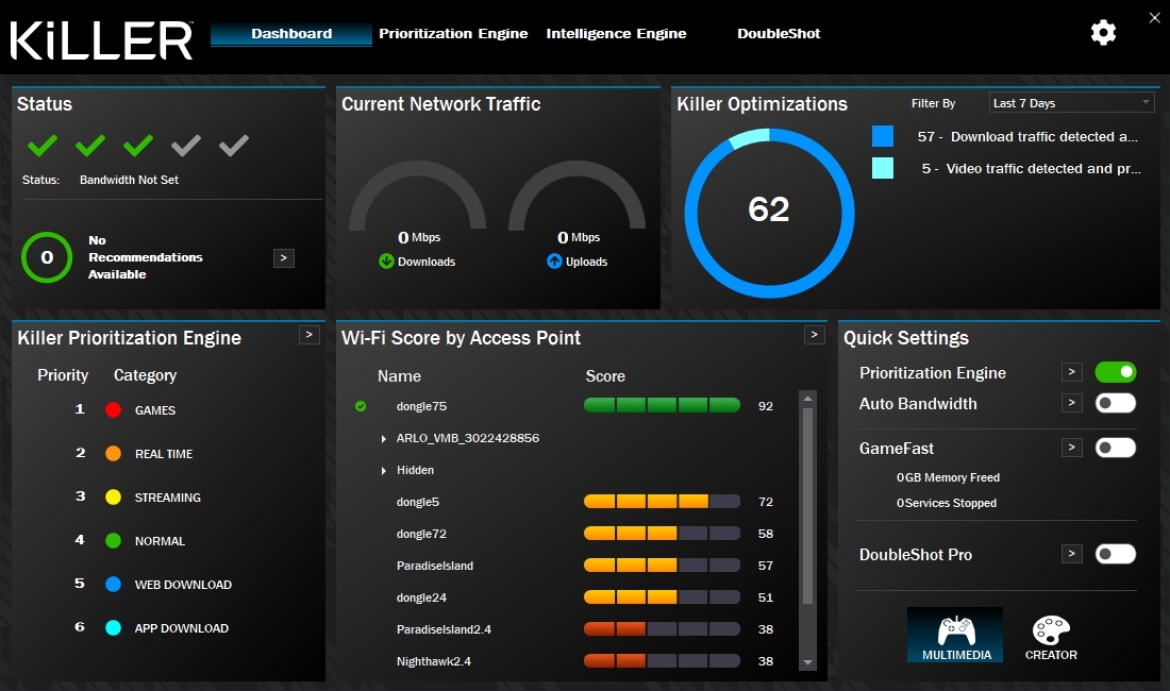
Task: Click the Nighthawk2.4 access point name
Action: [434, 661]
